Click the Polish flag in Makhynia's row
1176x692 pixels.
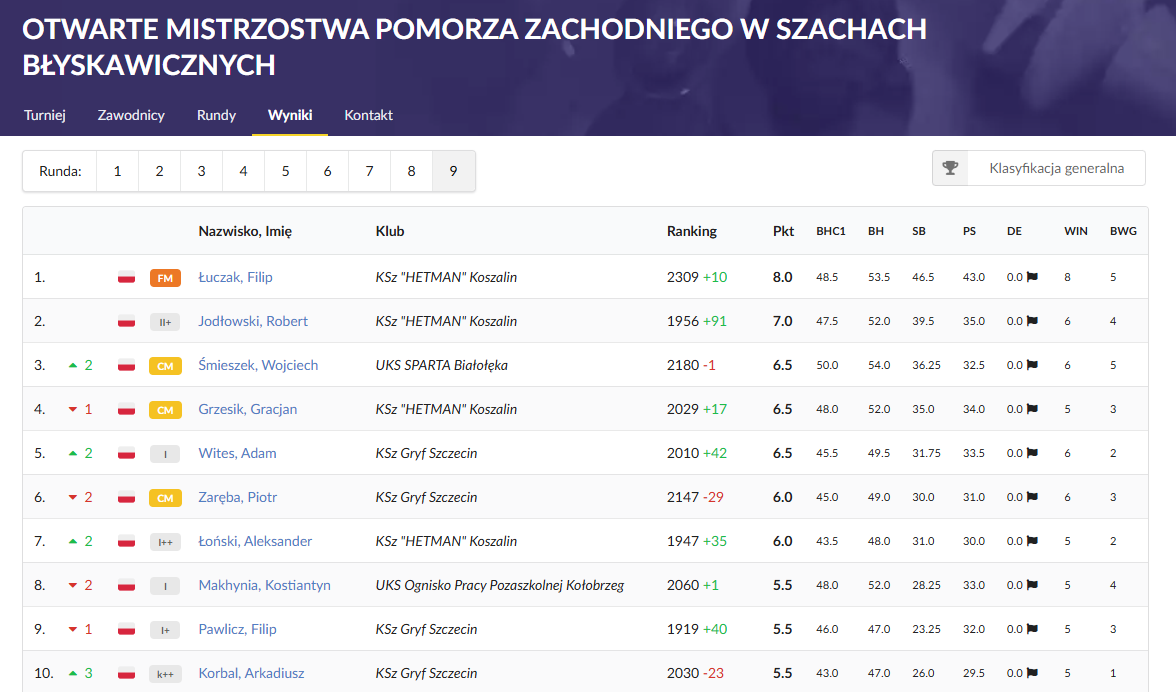point(127,585)
